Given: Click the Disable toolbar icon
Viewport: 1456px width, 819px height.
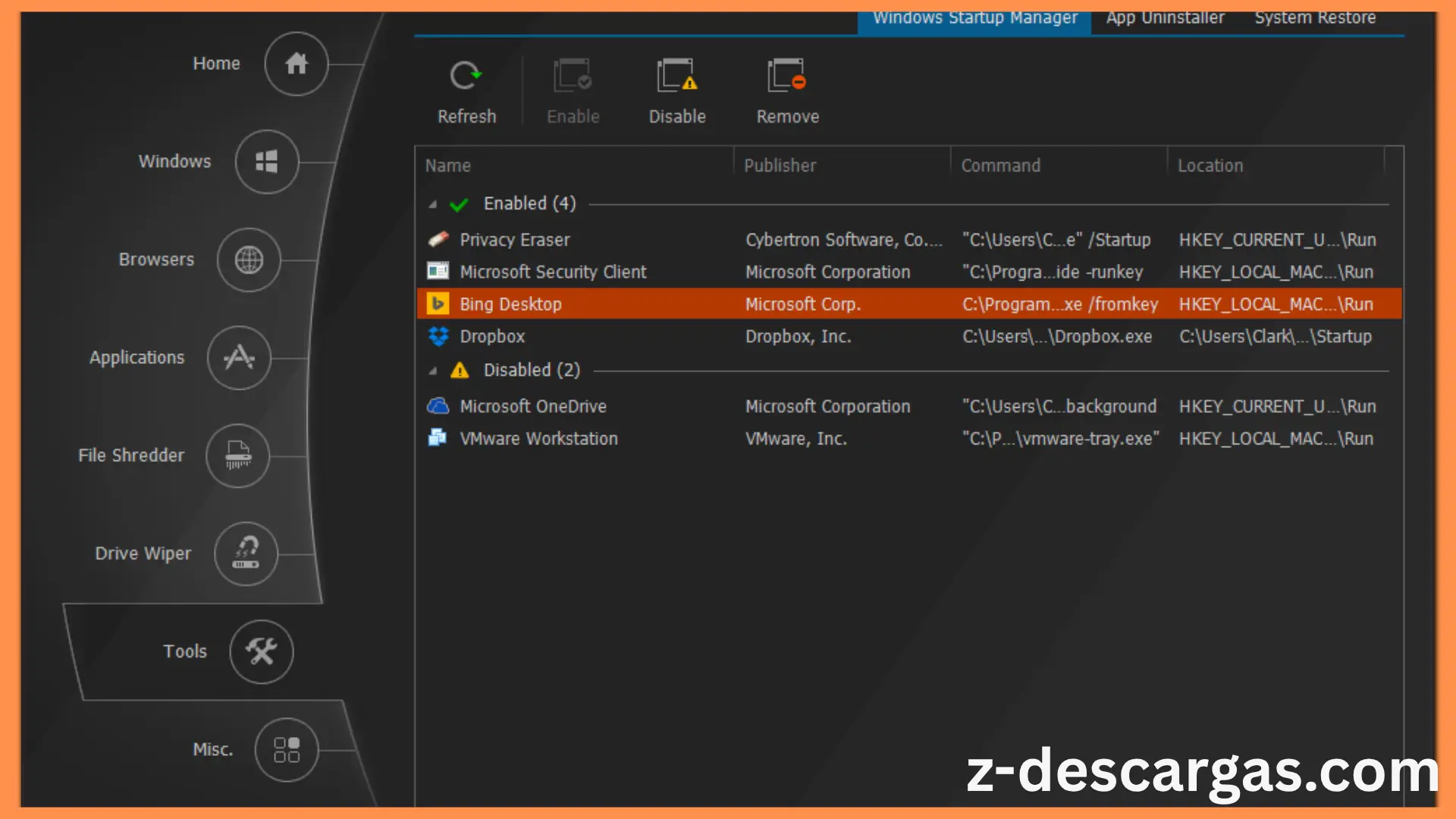Looking at the screenshot, I should (676, 76).
